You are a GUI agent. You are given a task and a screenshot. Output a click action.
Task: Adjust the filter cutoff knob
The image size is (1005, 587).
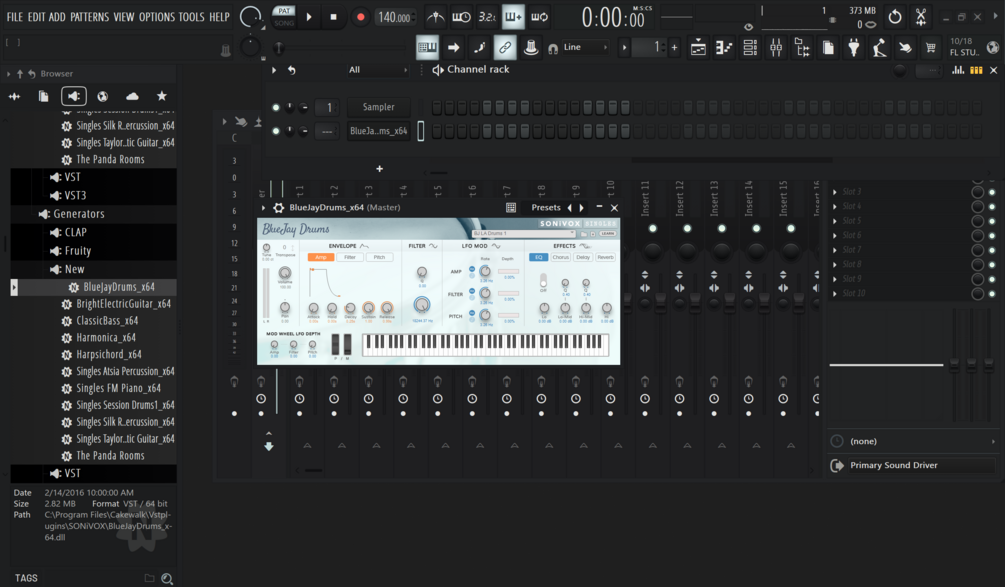[422, 306]
